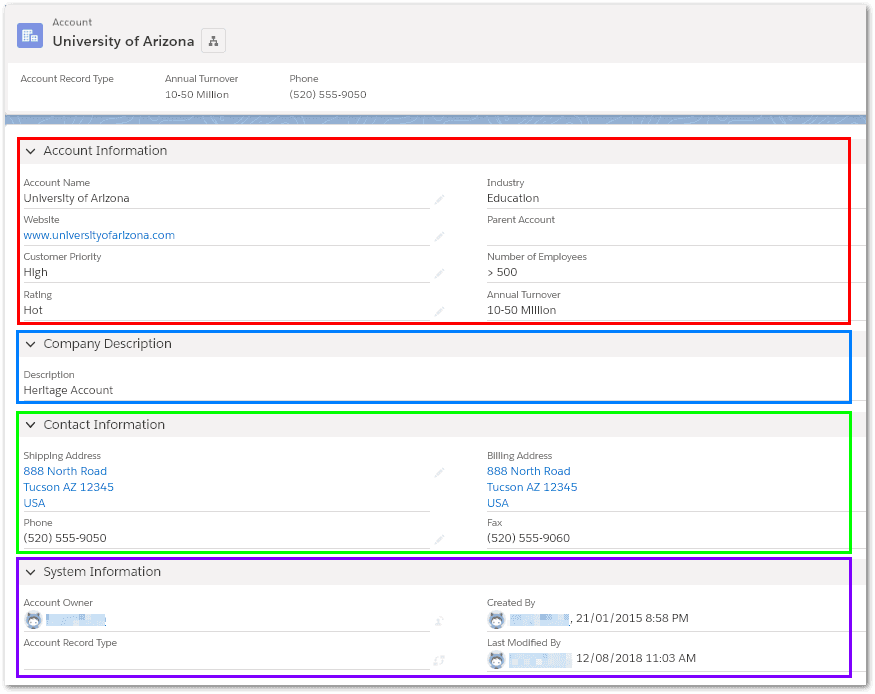This screenshot has height=694, width=875.
Task: Collapse the Account Information section
Action: [x=30, y=151]
